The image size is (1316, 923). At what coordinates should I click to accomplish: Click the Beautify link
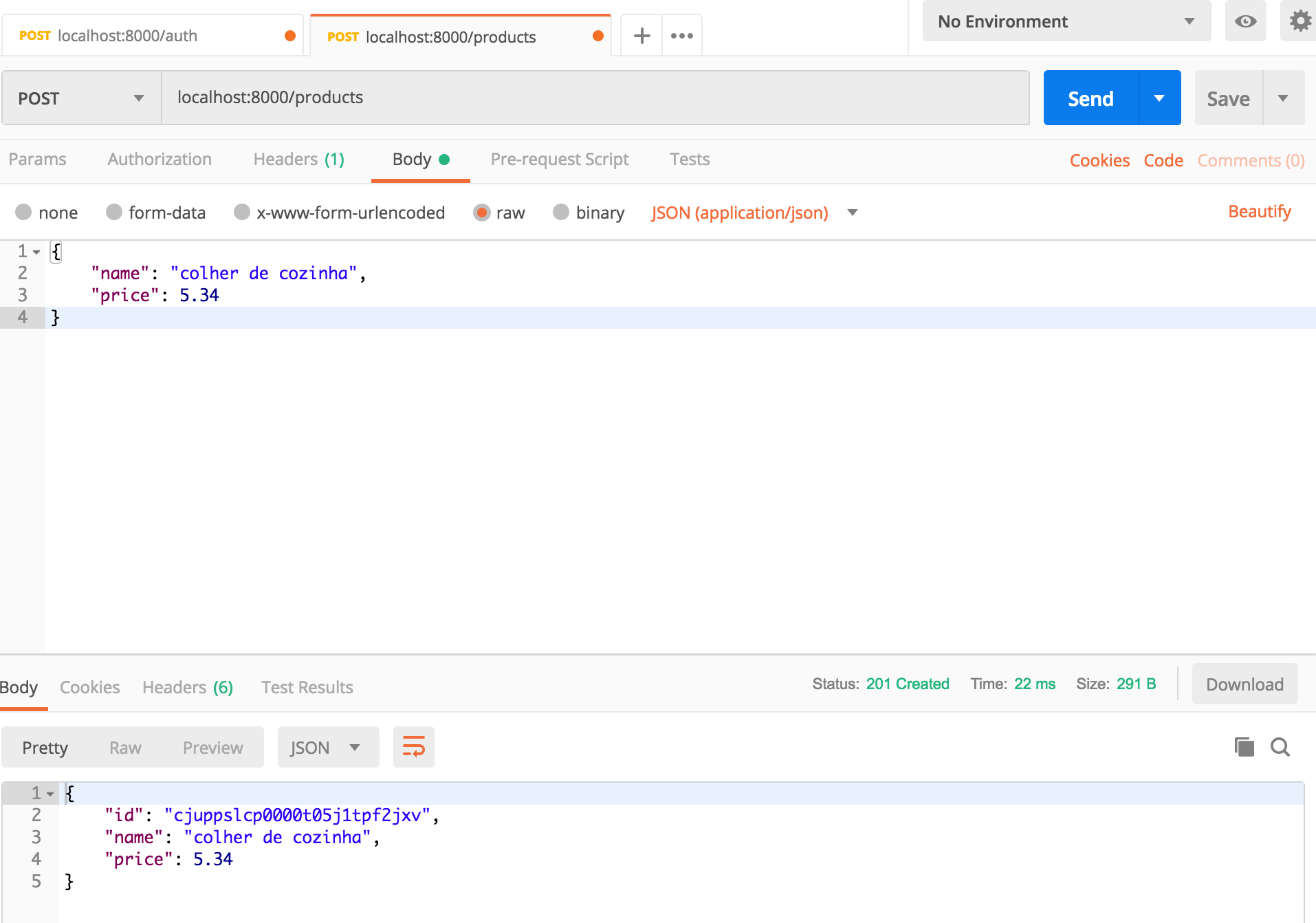[1260, 212]
